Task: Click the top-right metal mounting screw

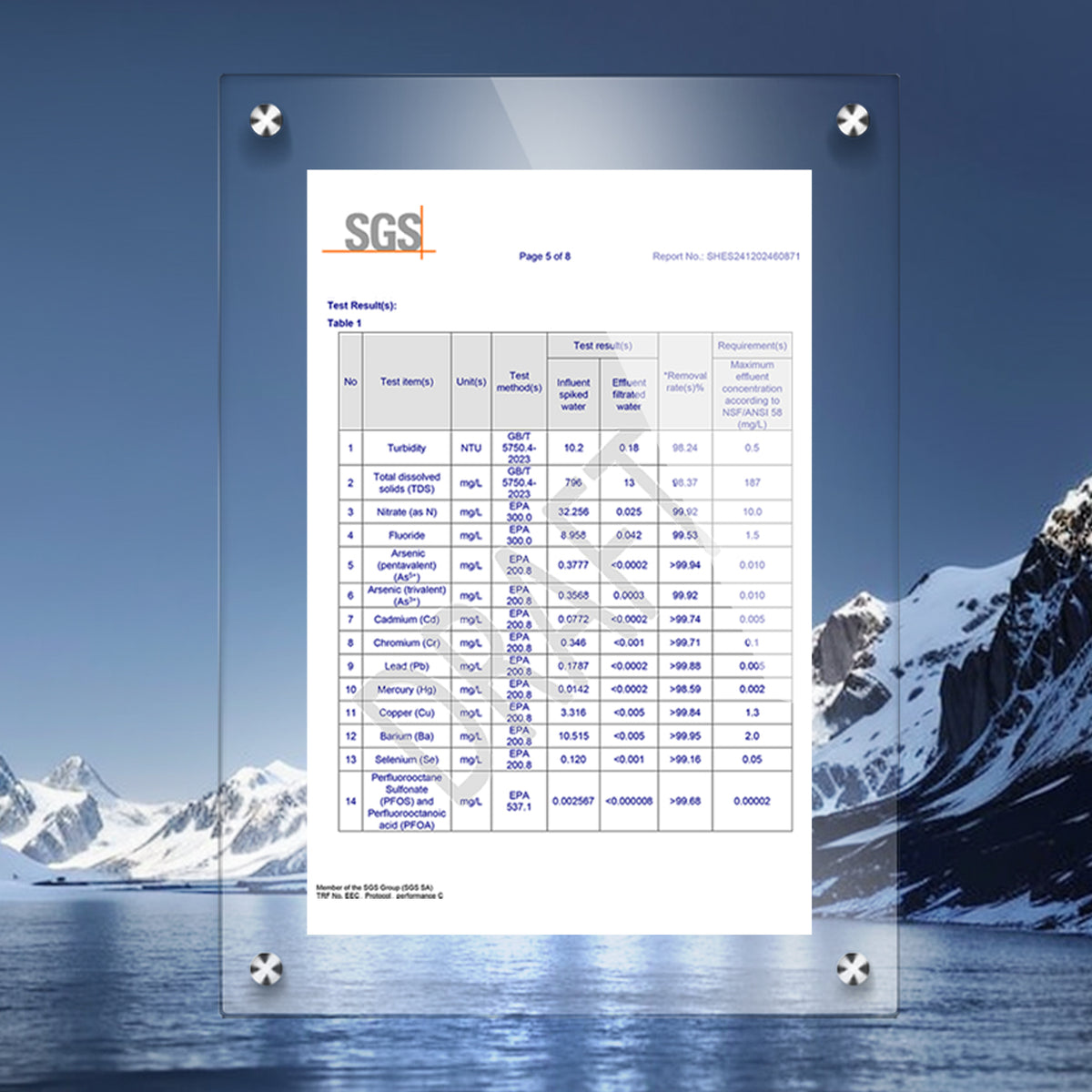Action: (x=853, y=119)
